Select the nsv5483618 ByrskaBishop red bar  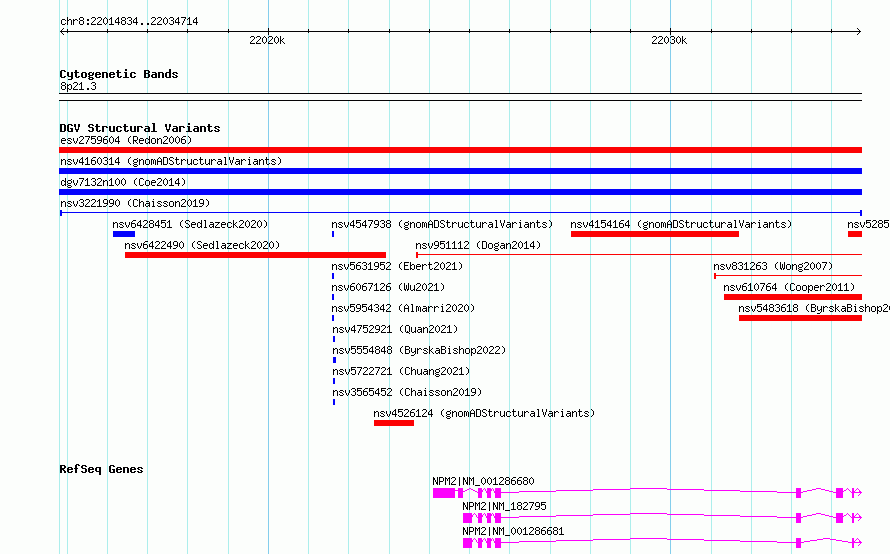coord(800,318)
